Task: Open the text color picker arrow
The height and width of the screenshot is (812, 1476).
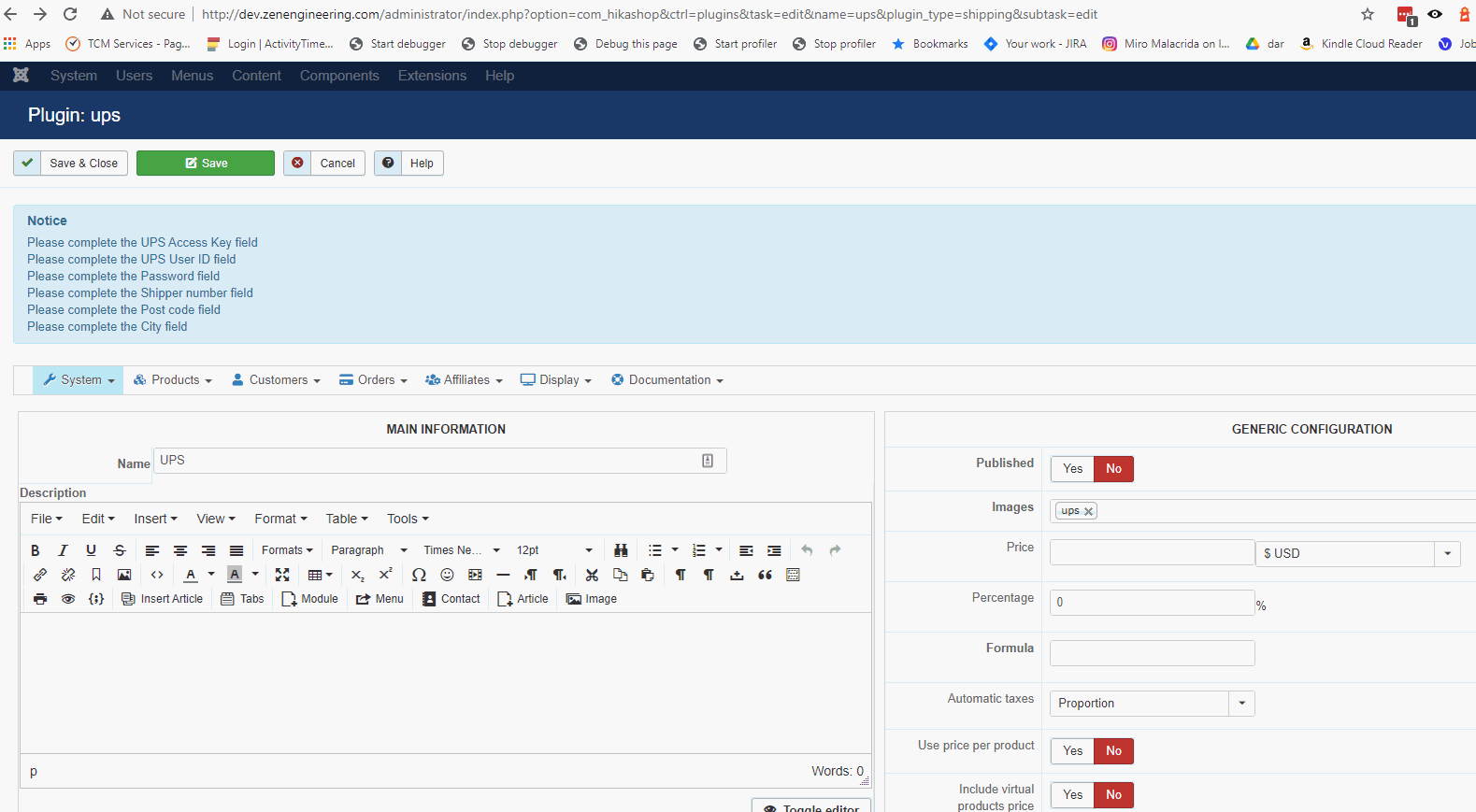Action: coord(211,575)
